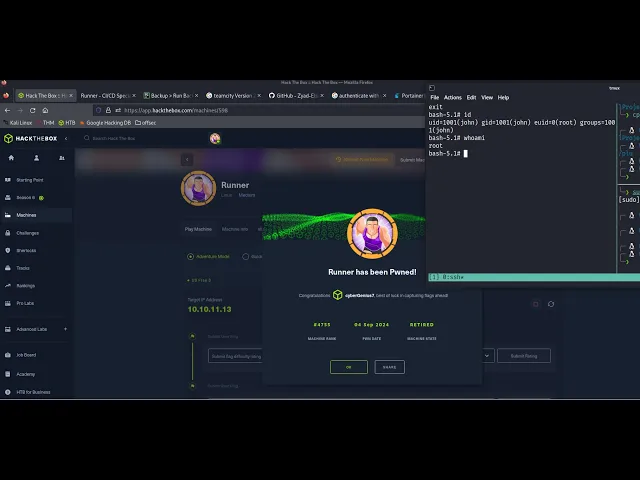
Task: Click the user avatar in top bar
Action: [215, 138]
